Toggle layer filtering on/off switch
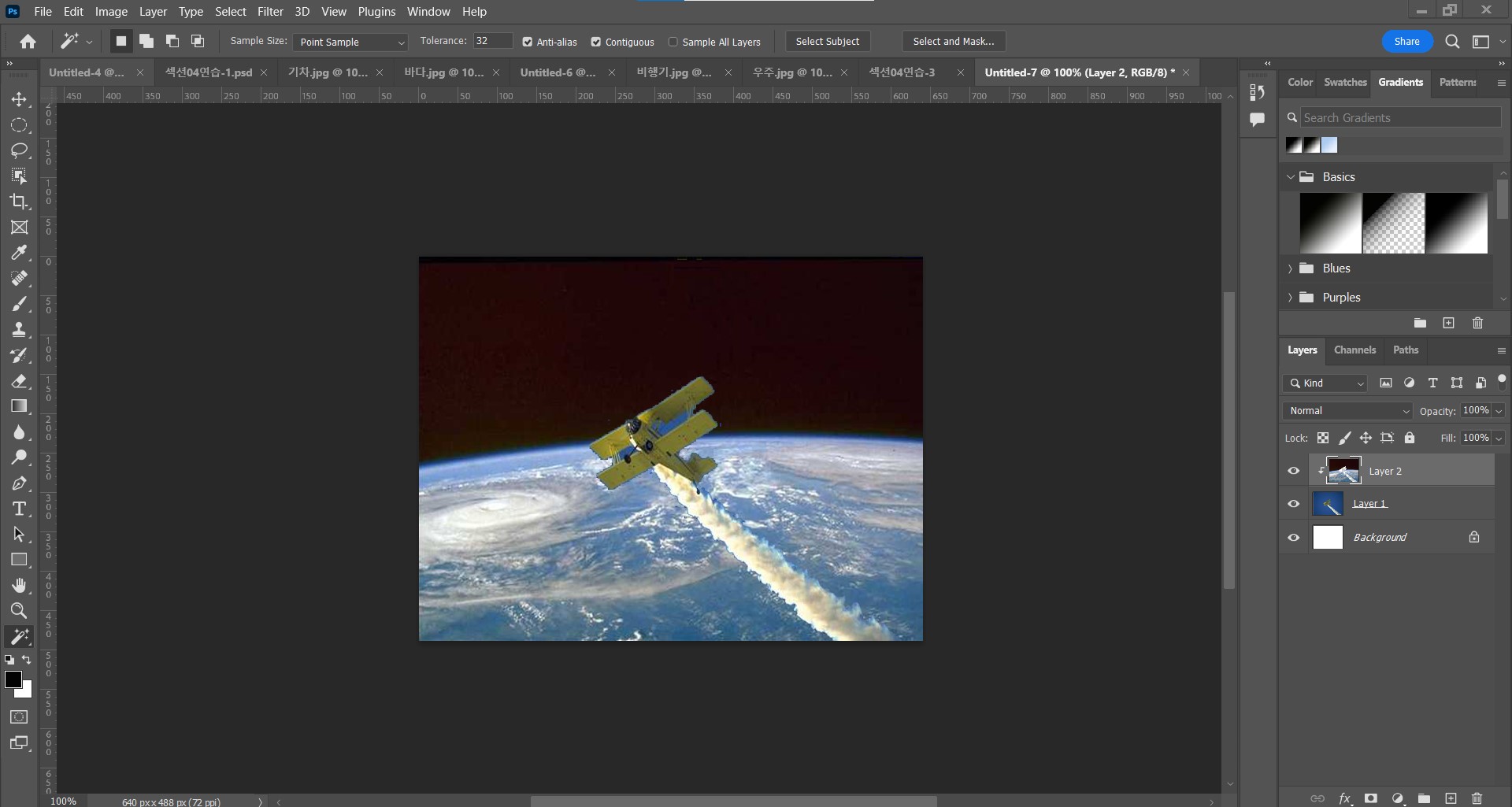Image resolution: width=1512 pixels, height=807 pixels. [1502, 380]
